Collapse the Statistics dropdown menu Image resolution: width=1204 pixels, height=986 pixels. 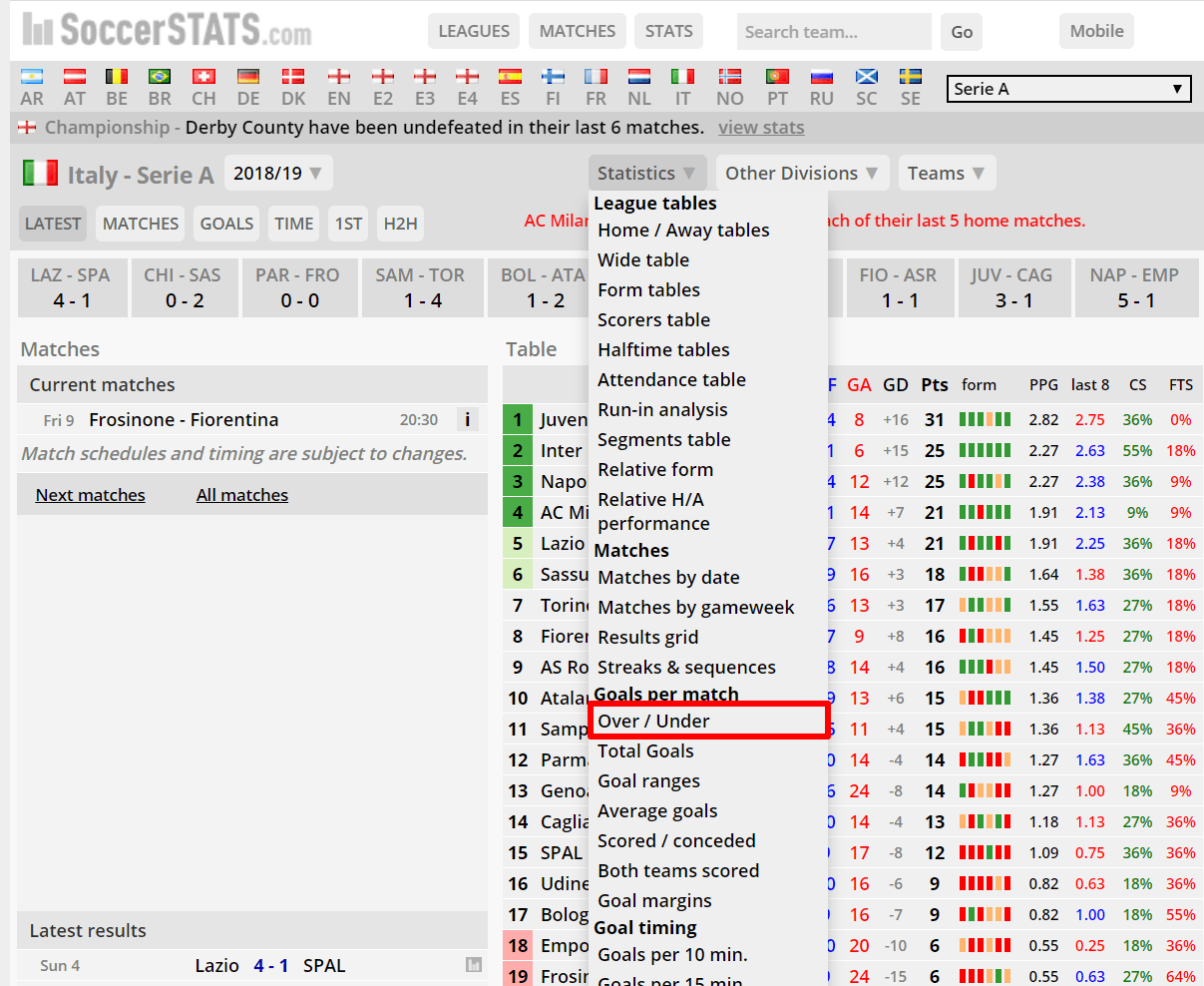point(646,173)
